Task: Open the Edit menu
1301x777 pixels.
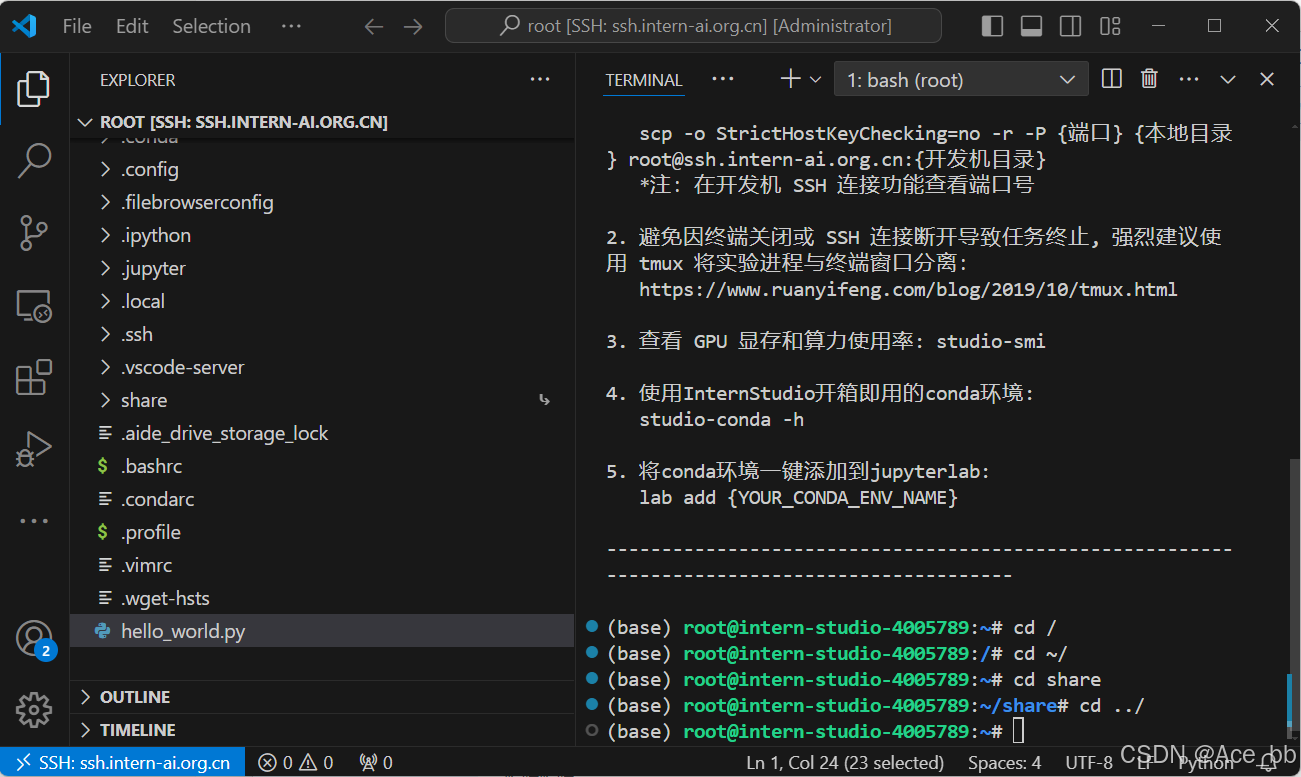Action: point(132,27)
